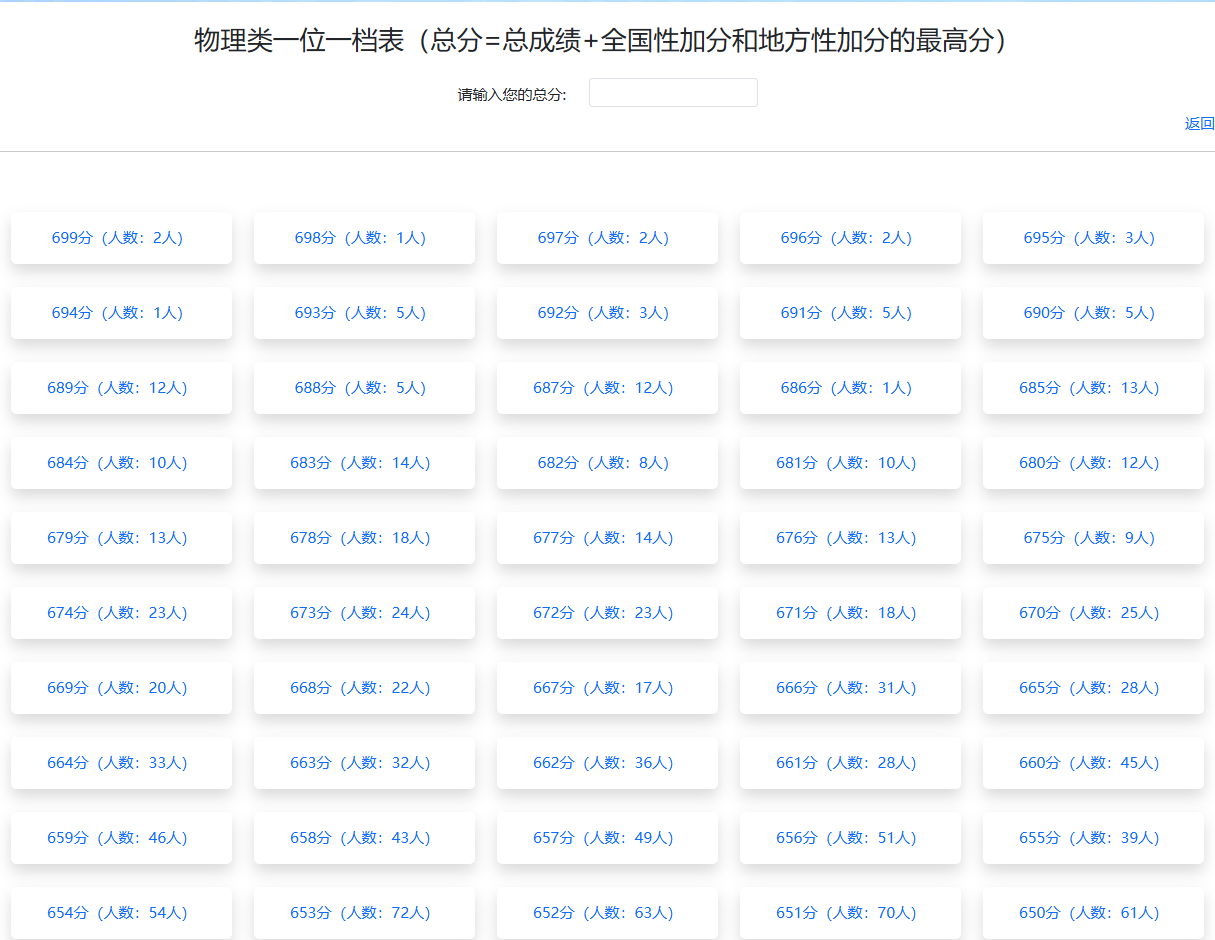Screen dimensions: 1215x940
Task: Select the 652分 score card
Action: pyautogui.click(x=607, y=913)
